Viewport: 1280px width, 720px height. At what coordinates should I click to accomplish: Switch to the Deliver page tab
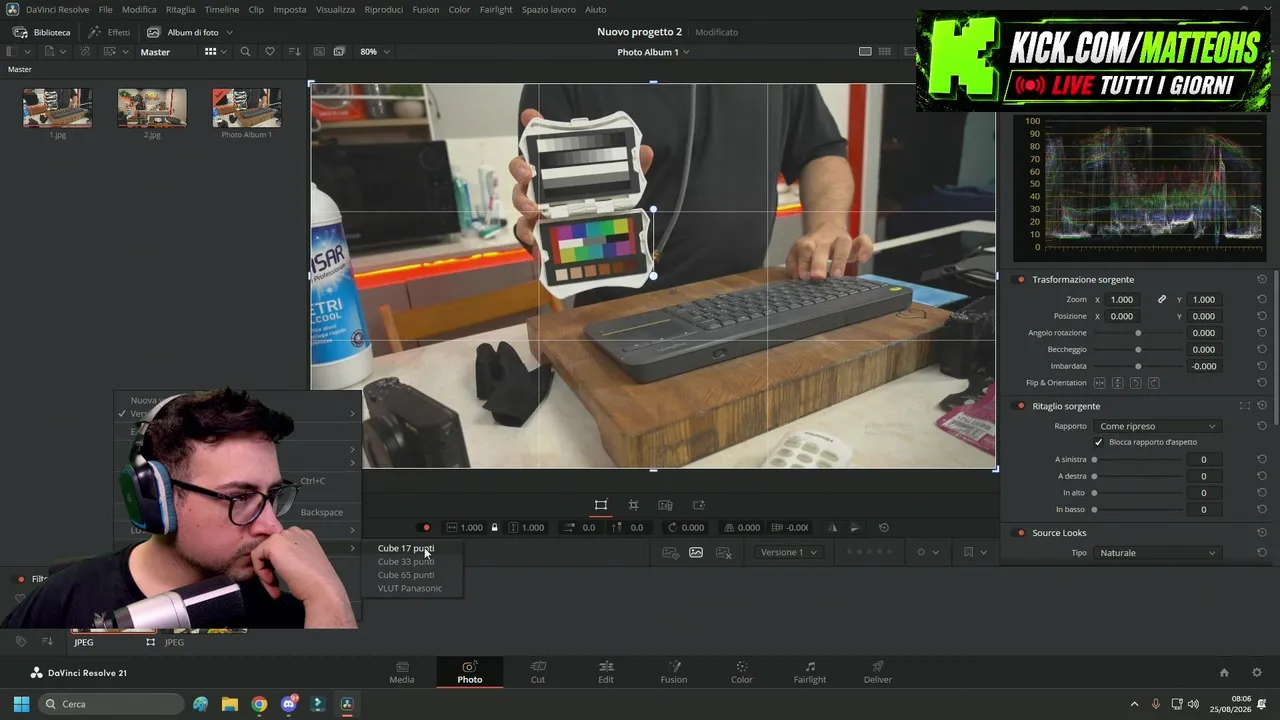click(x=877, y=672)
